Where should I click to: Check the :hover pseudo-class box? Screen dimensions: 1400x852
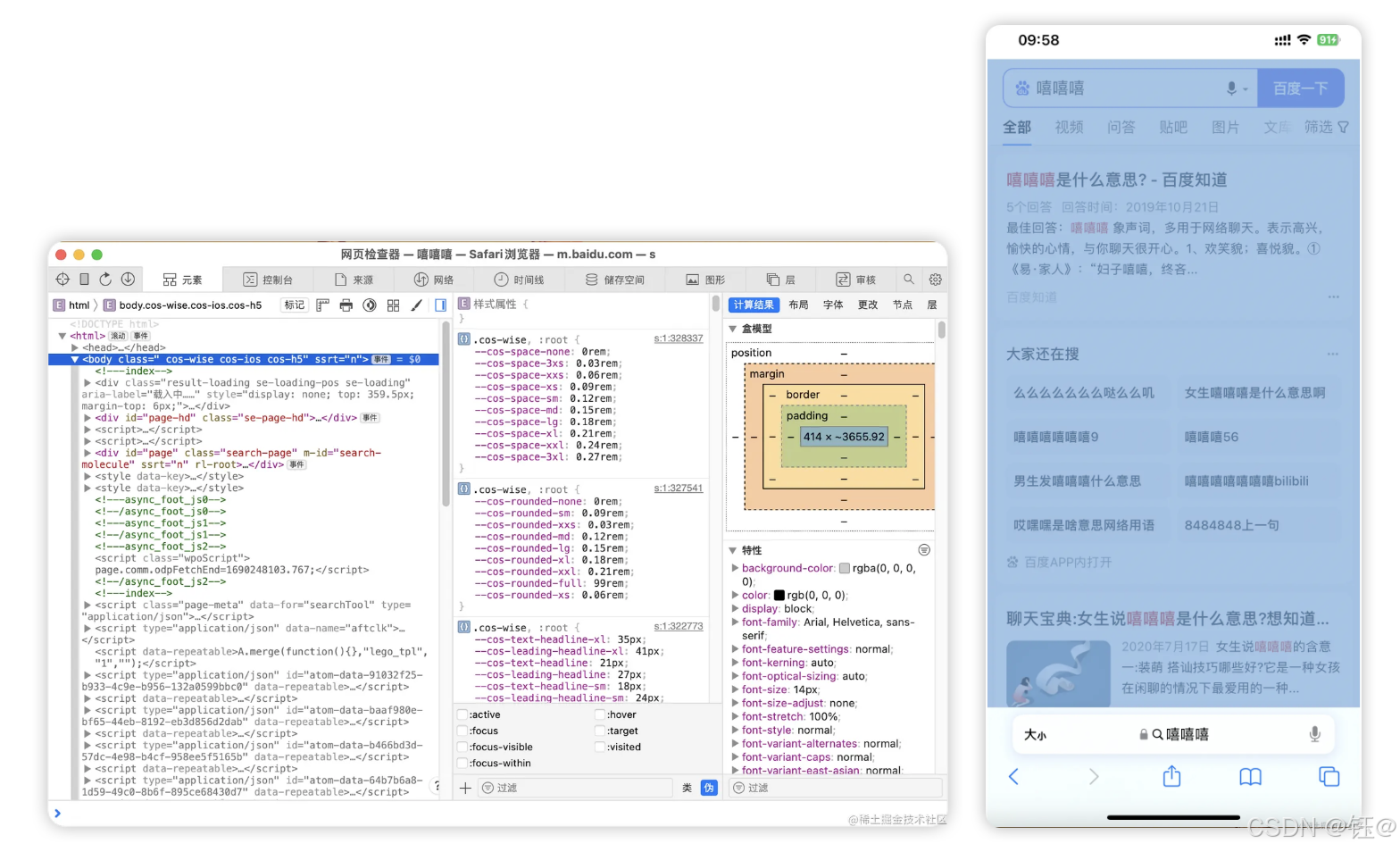600,714
